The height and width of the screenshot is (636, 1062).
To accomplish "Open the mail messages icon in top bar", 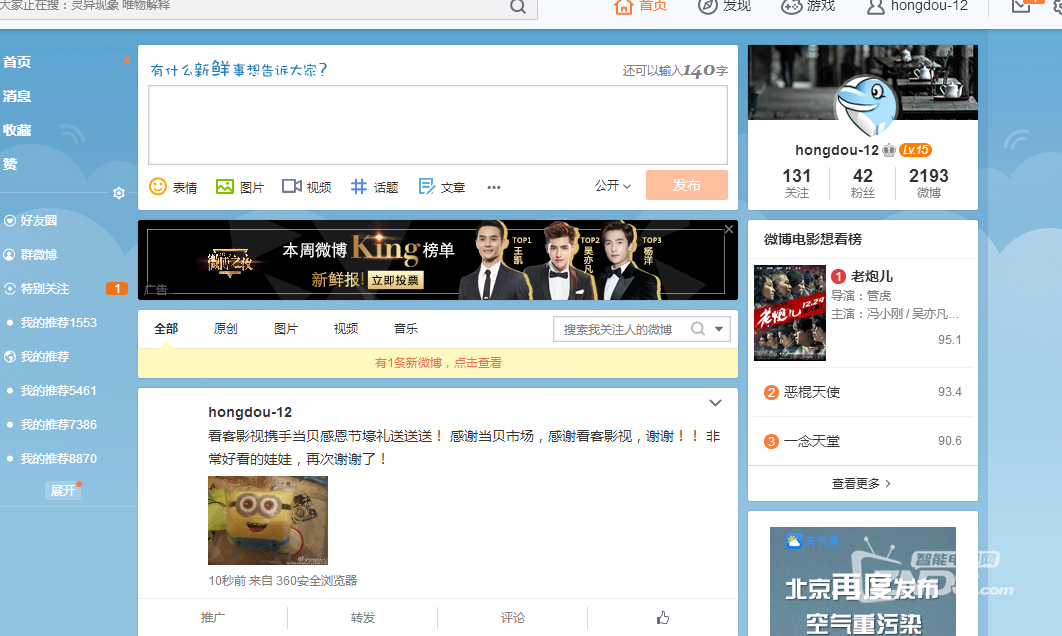I will click(x=1021, y=6).
